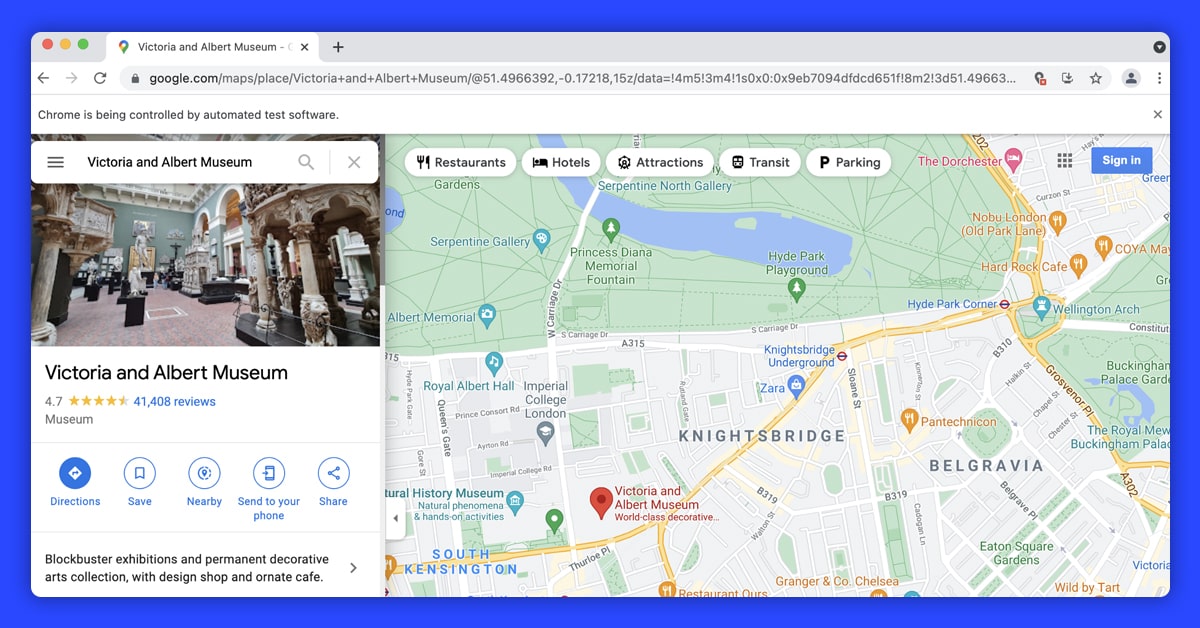The image size is (1200, 628).
Task: Show Hotels on the map
Action: click(x=560, y=162)
